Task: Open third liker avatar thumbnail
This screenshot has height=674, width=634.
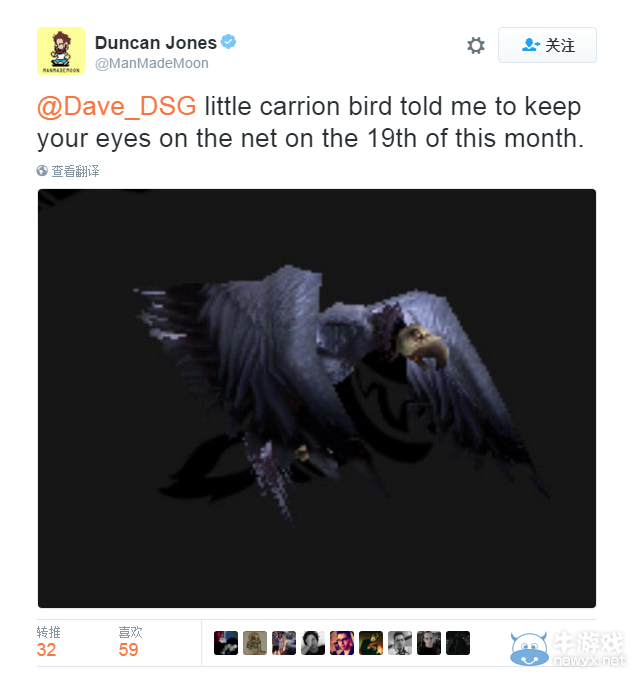Action: (x=284, y=643)
